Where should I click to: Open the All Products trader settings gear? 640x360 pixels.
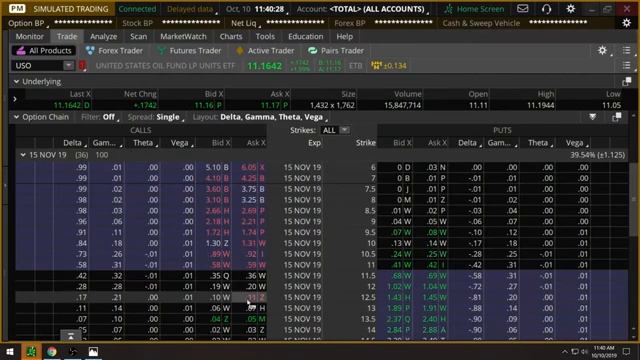(x=602, y=50)
